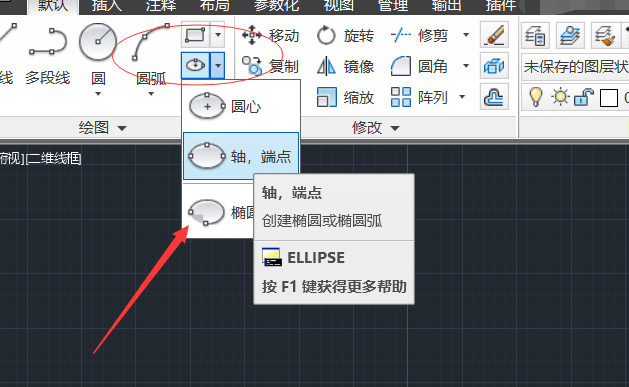Open the Fillet (圆角) dropdown arrow
The image size is (629, 387).
tap(466, 65)
